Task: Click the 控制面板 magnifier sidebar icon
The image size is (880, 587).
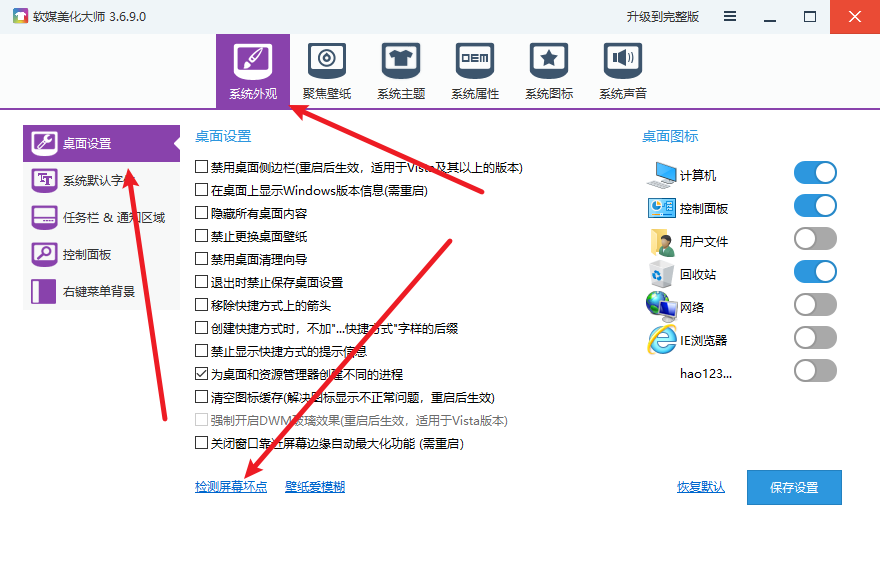Action: [44, 254]
